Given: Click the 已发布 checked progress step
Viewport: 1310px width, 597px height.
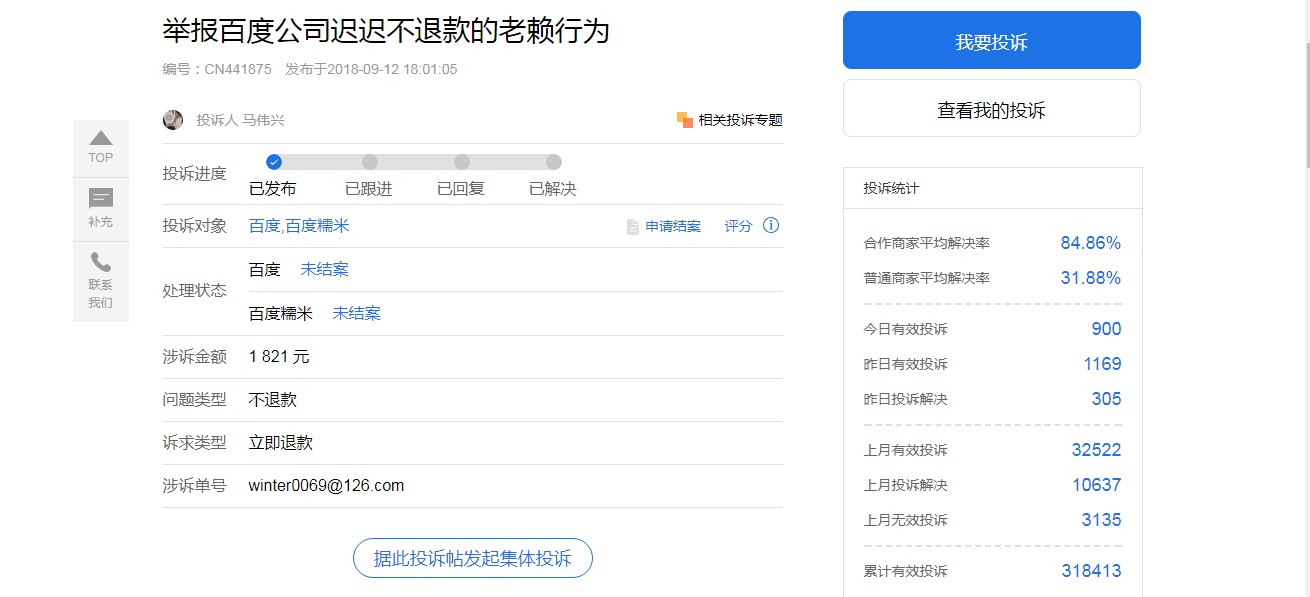Looking at the screenshot, I should click(274, 162).
